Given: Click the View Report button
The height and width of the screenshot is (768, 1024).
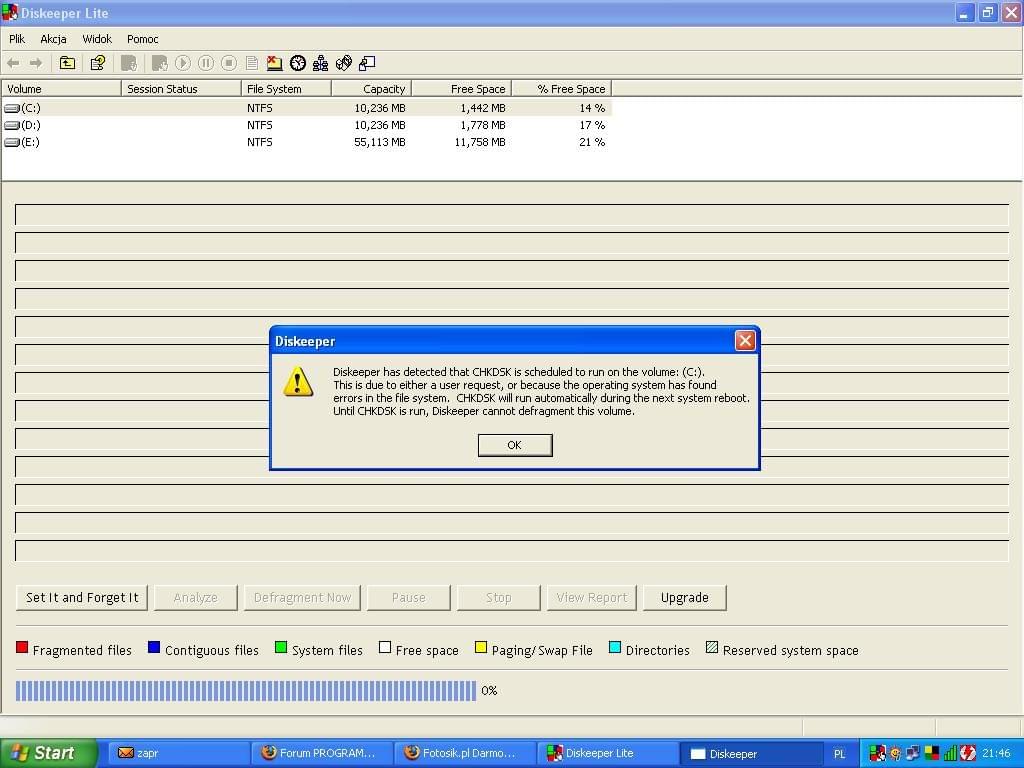Looking at the screenshot, I should tap(592, 598).
